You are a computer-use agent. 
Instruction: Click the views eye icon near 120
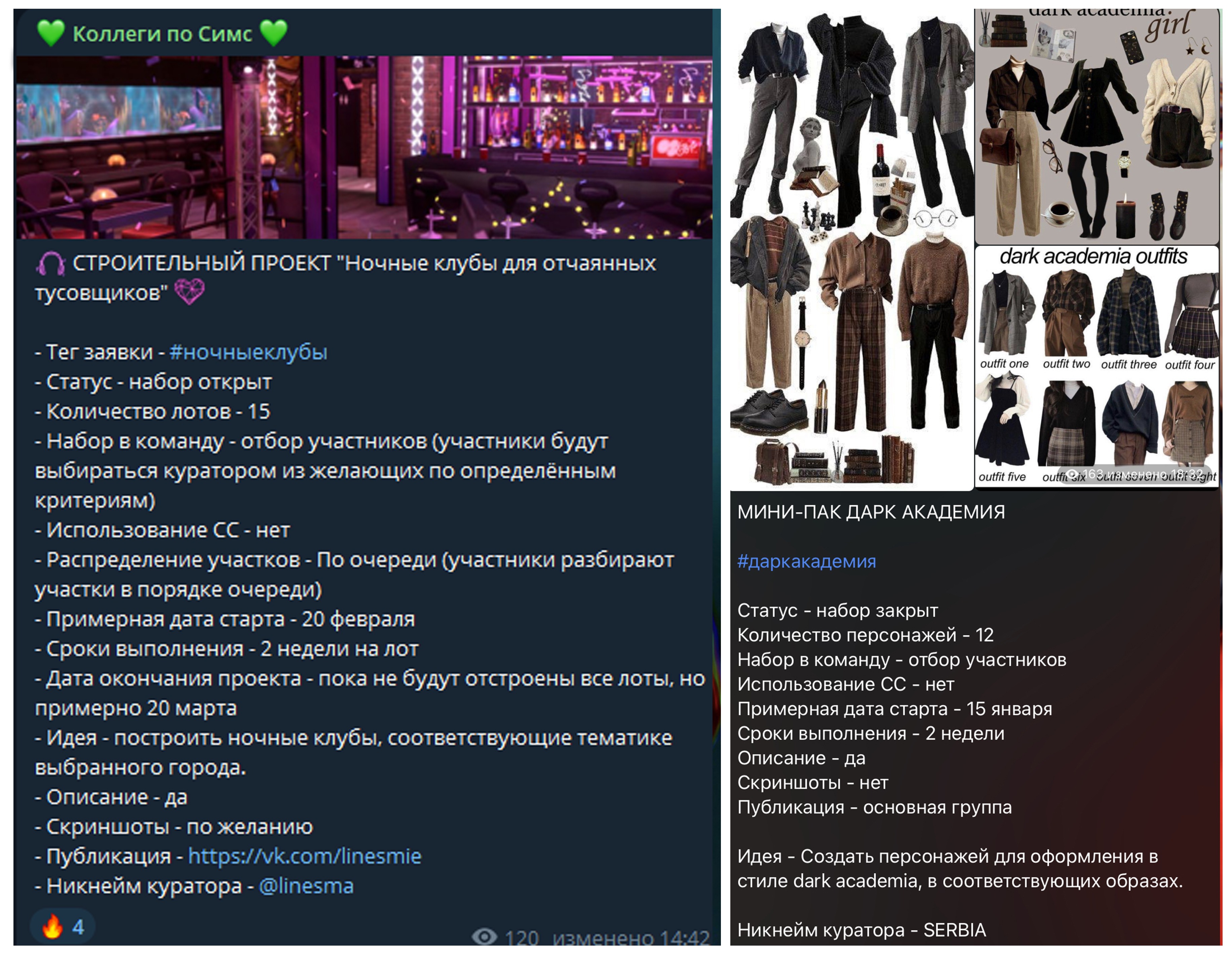point(484,937)
